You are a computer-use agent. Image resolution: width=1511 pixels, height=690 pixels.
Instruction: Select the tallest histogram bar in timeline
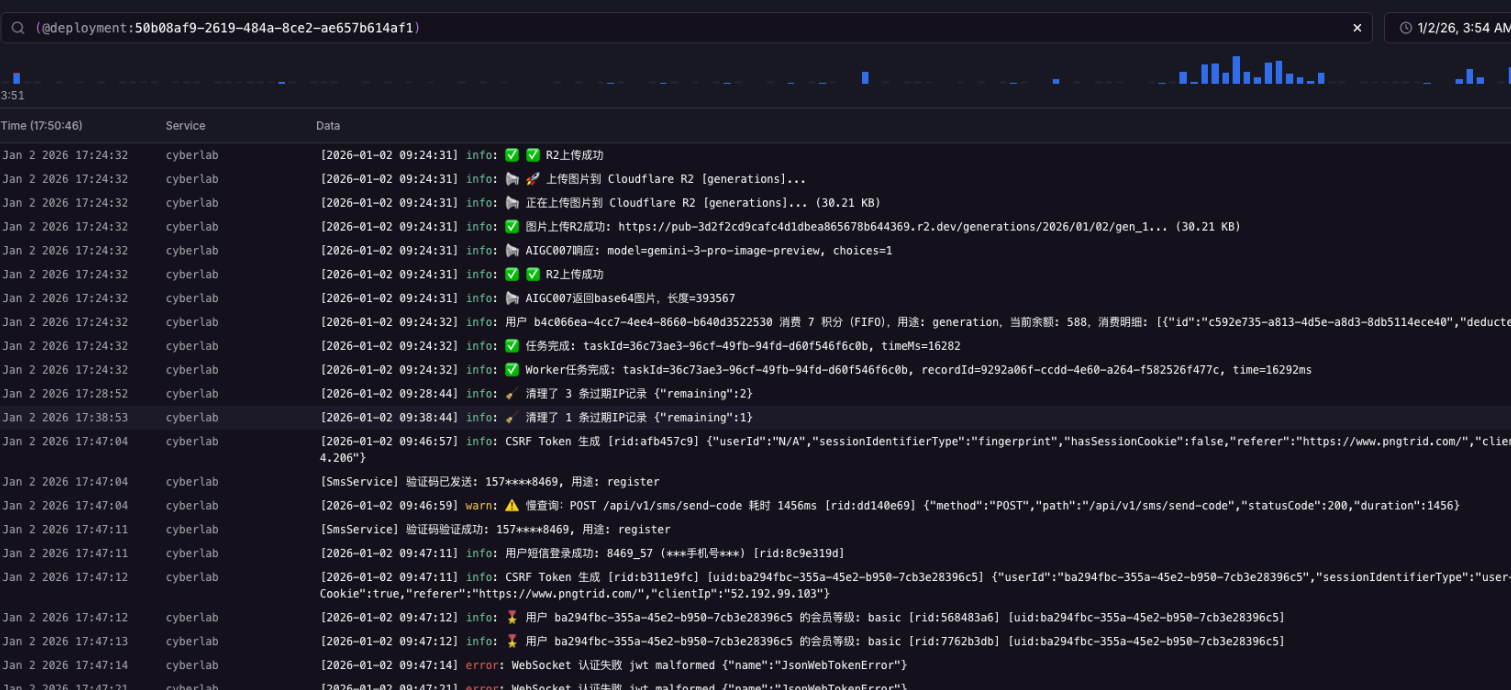(1236, 70)
